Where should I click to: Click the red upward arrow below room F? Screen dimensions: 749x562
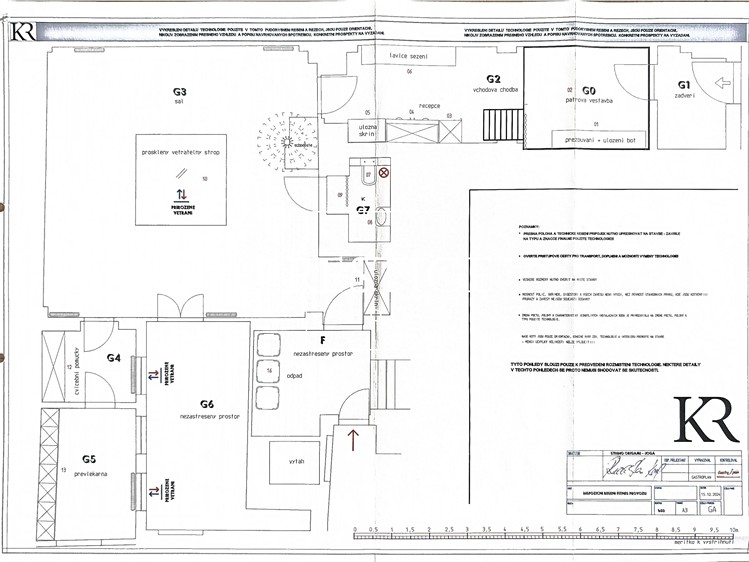(353, 440)
